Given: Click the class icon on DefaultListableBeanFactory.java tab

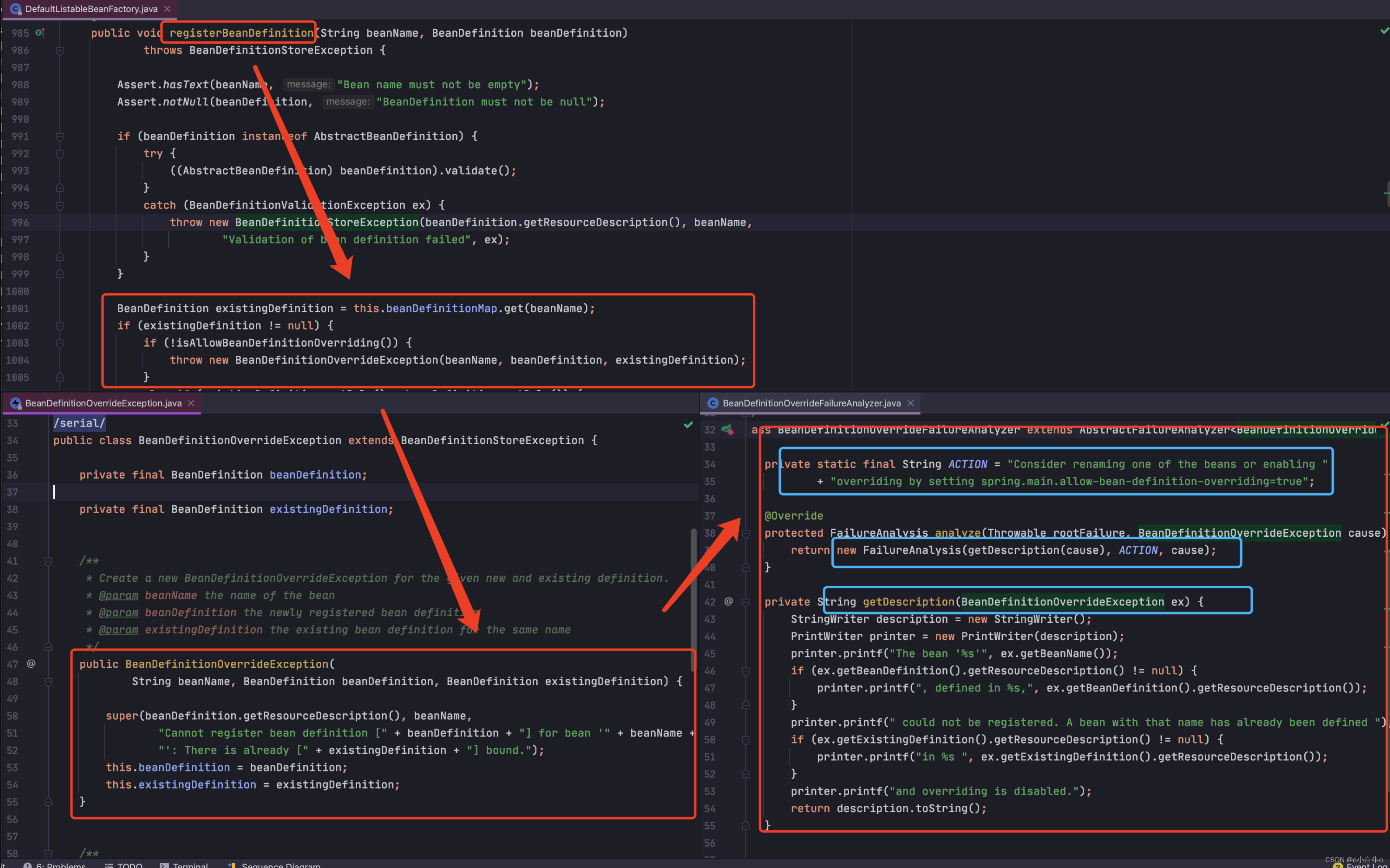Looking at the screenshot, I should click(x=15, y=9).
